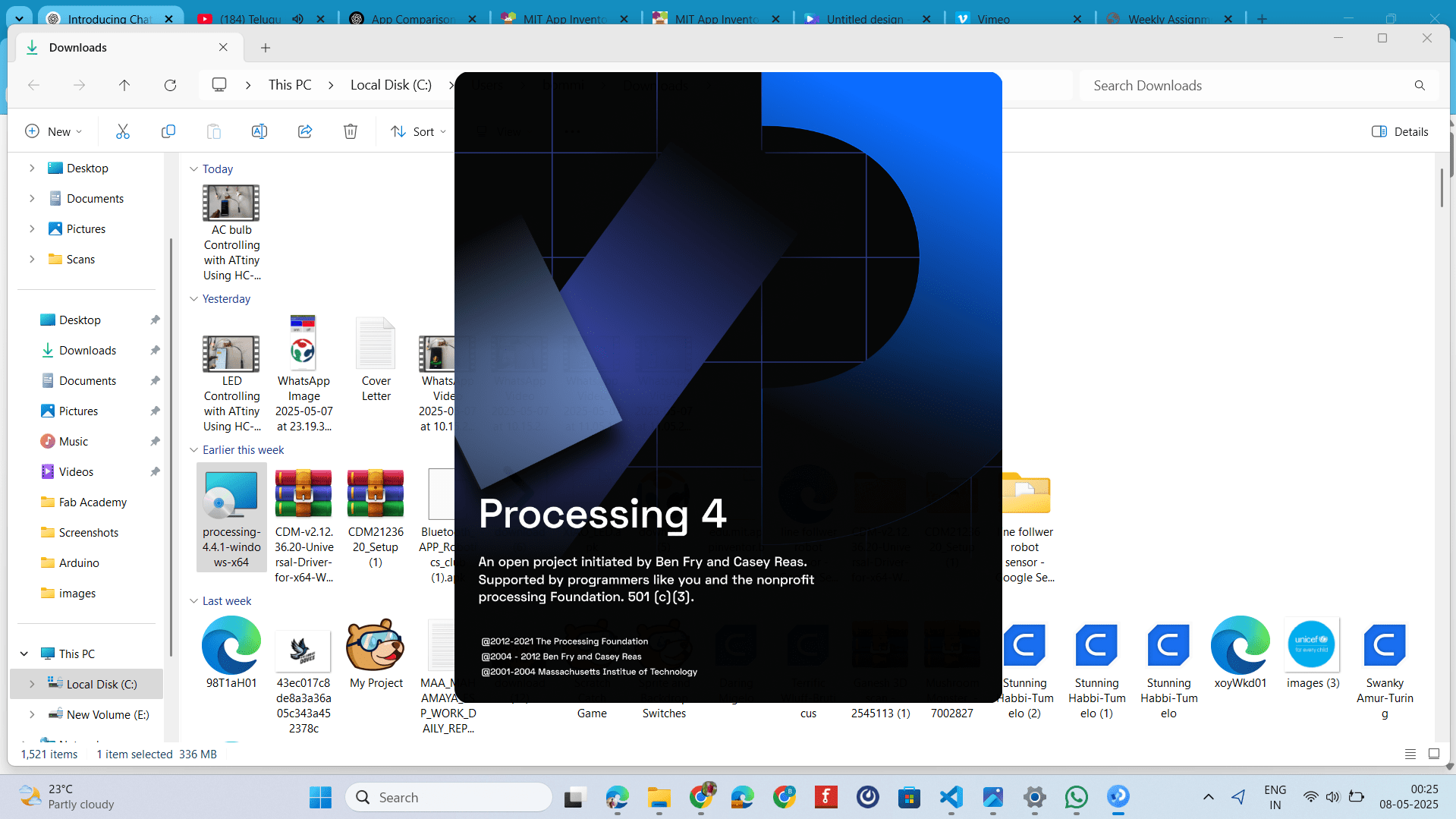Viewport: 1456px width, 819px height.
Task: Click the Share icon in toolbar
Action: pos(305,131)
